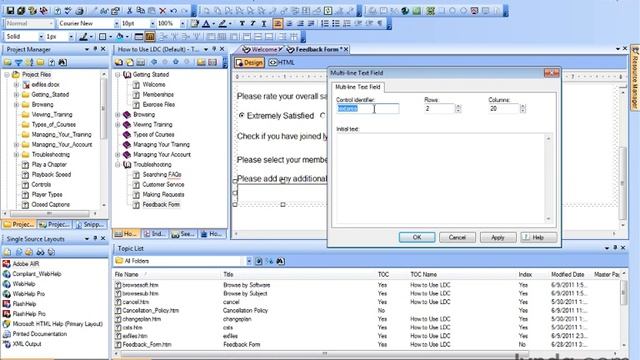This screenshot has height=360, width=640.
Task: Click Cancel in the dialog
Action: point(457,237)
